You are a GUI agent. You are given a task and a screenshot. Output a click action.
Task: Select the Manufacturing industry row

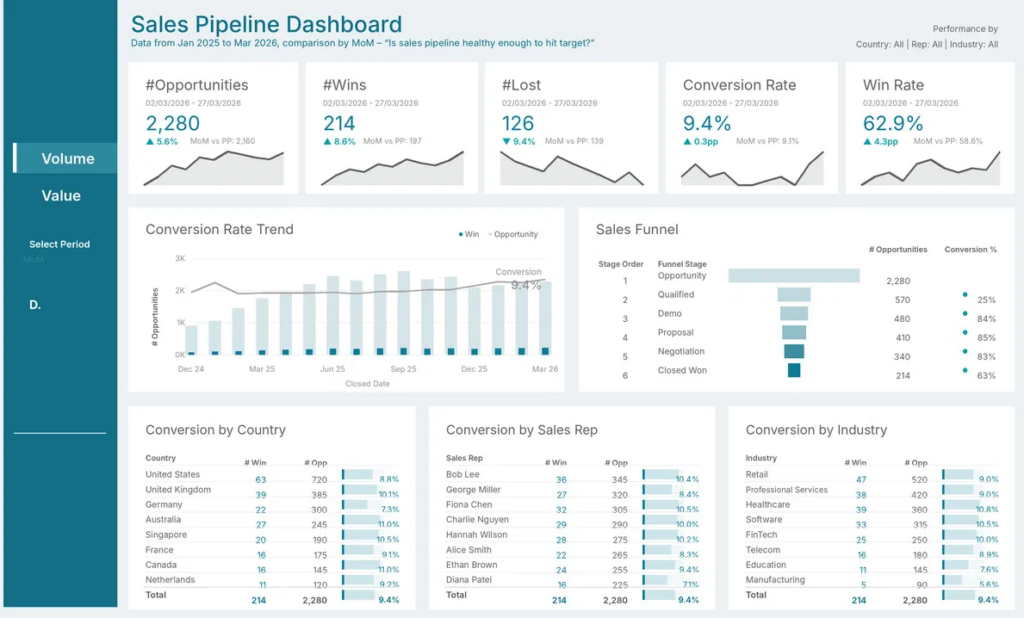[x=872, y=581]
